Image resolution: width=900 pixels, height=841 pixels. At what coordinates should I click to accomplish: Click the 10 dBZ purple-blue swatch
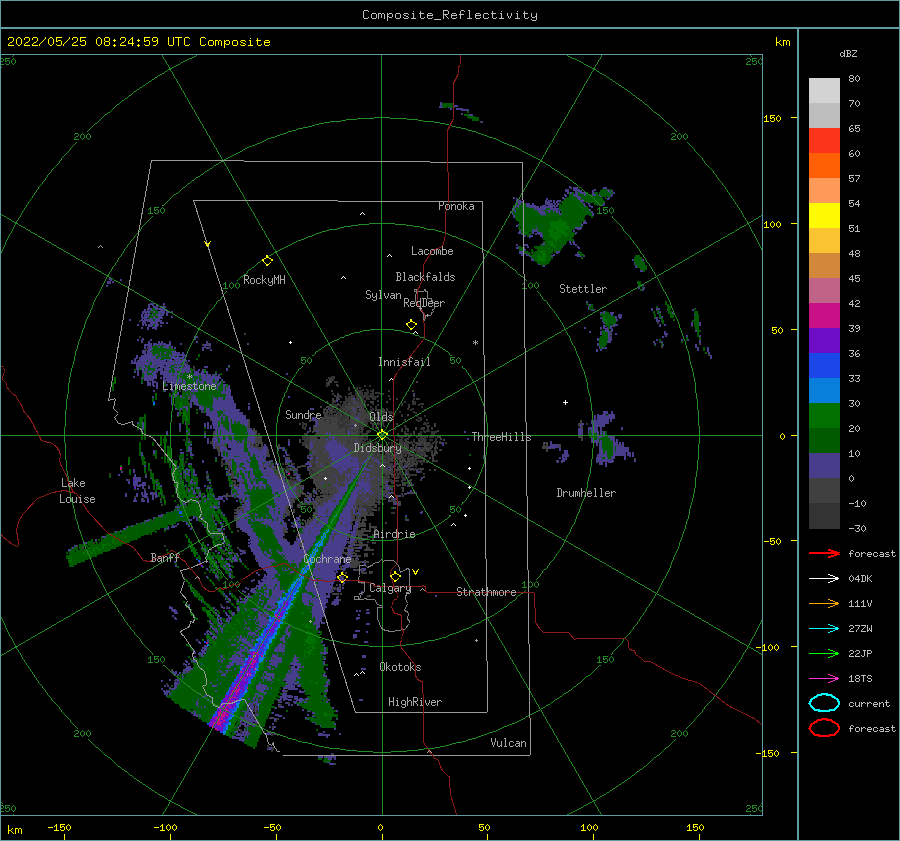[x=824, y=466]
